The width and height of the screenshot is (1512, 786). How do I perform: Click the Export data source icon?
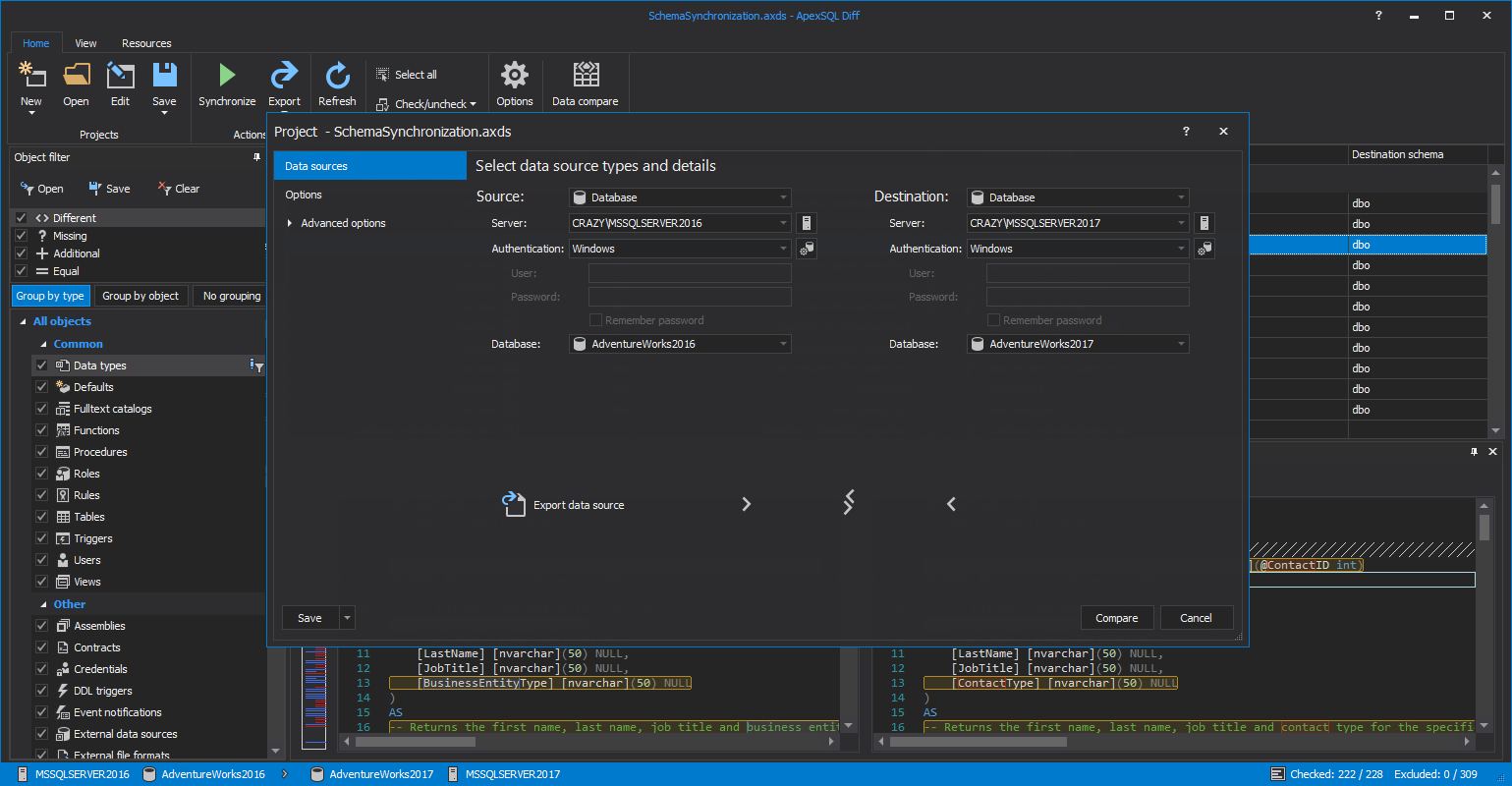(514, 504)
